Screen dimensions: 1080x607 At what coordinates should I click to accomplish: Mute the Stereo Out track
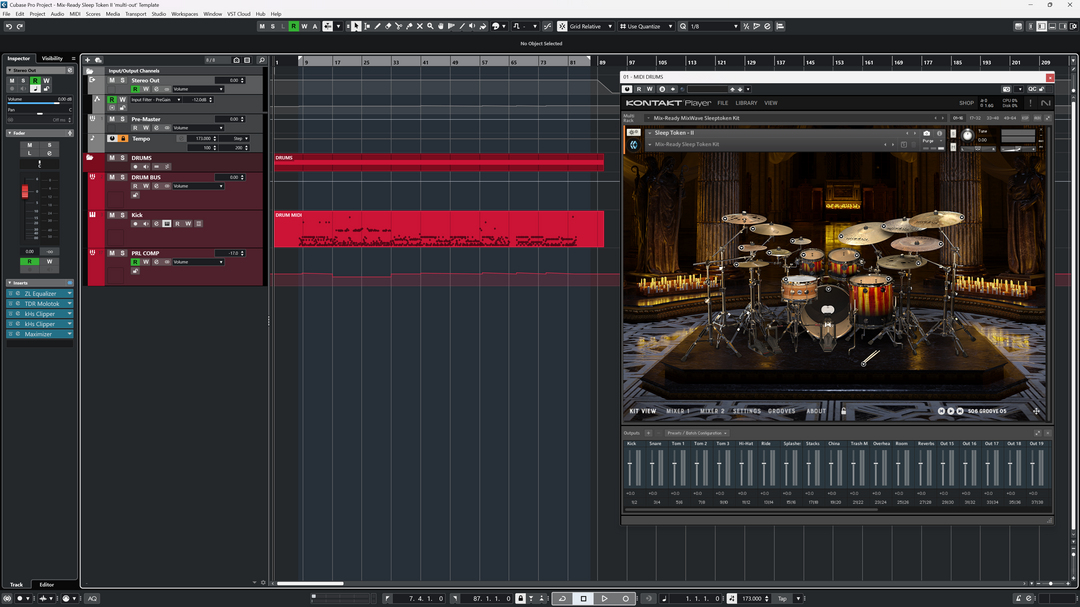click(x=112, y=80)
